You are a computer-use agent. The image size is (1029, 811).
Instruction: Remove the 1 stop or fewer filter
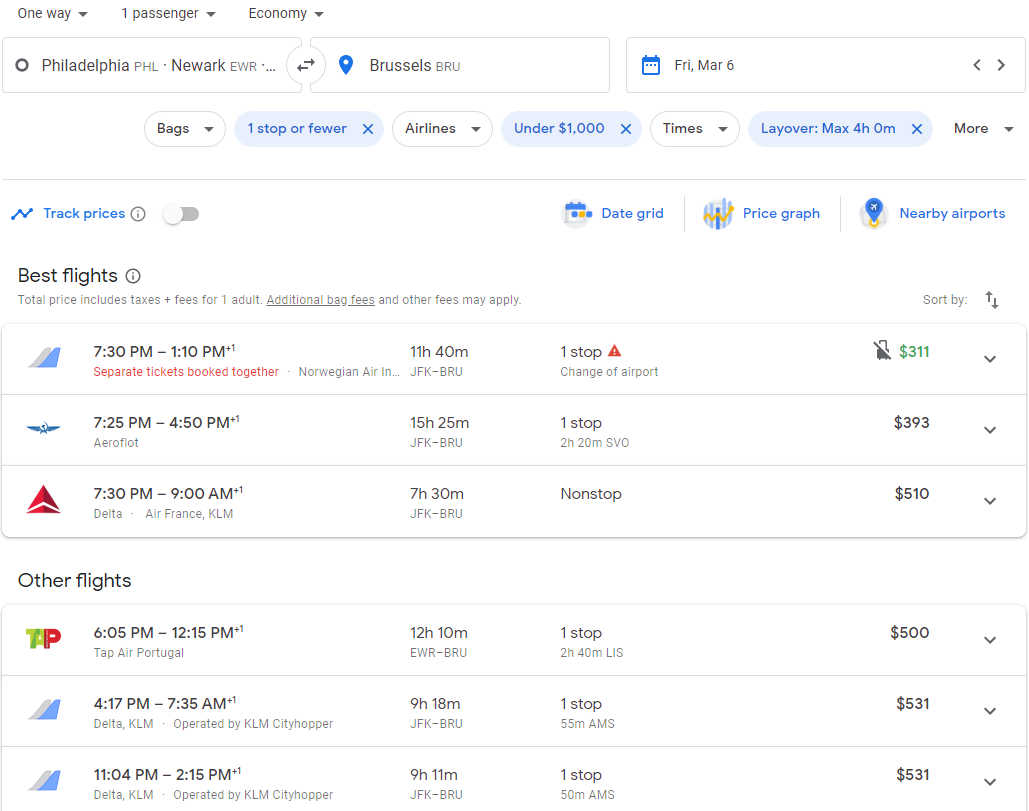(x=368, y=129)
